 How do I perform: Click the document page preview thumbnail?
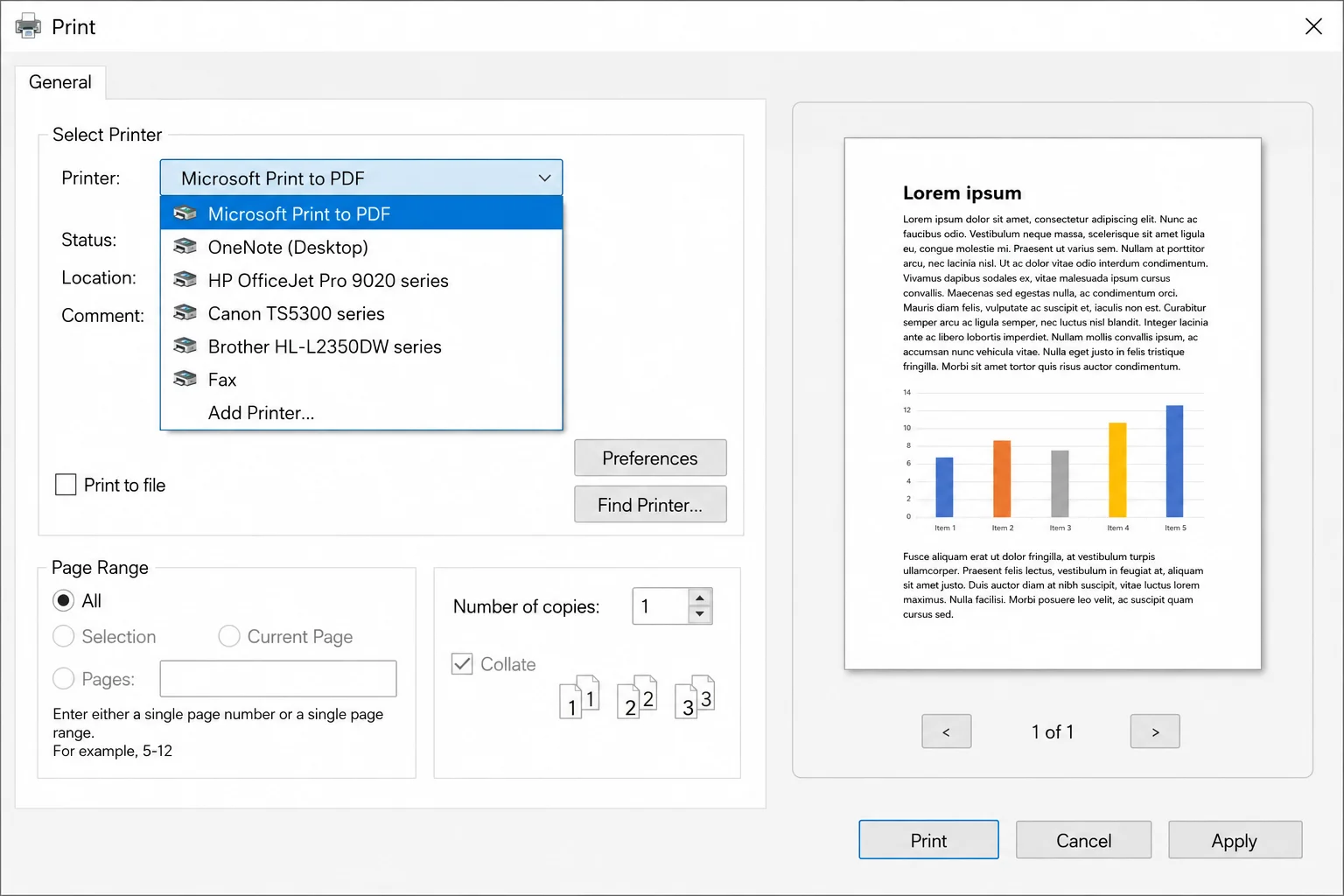1053,403
